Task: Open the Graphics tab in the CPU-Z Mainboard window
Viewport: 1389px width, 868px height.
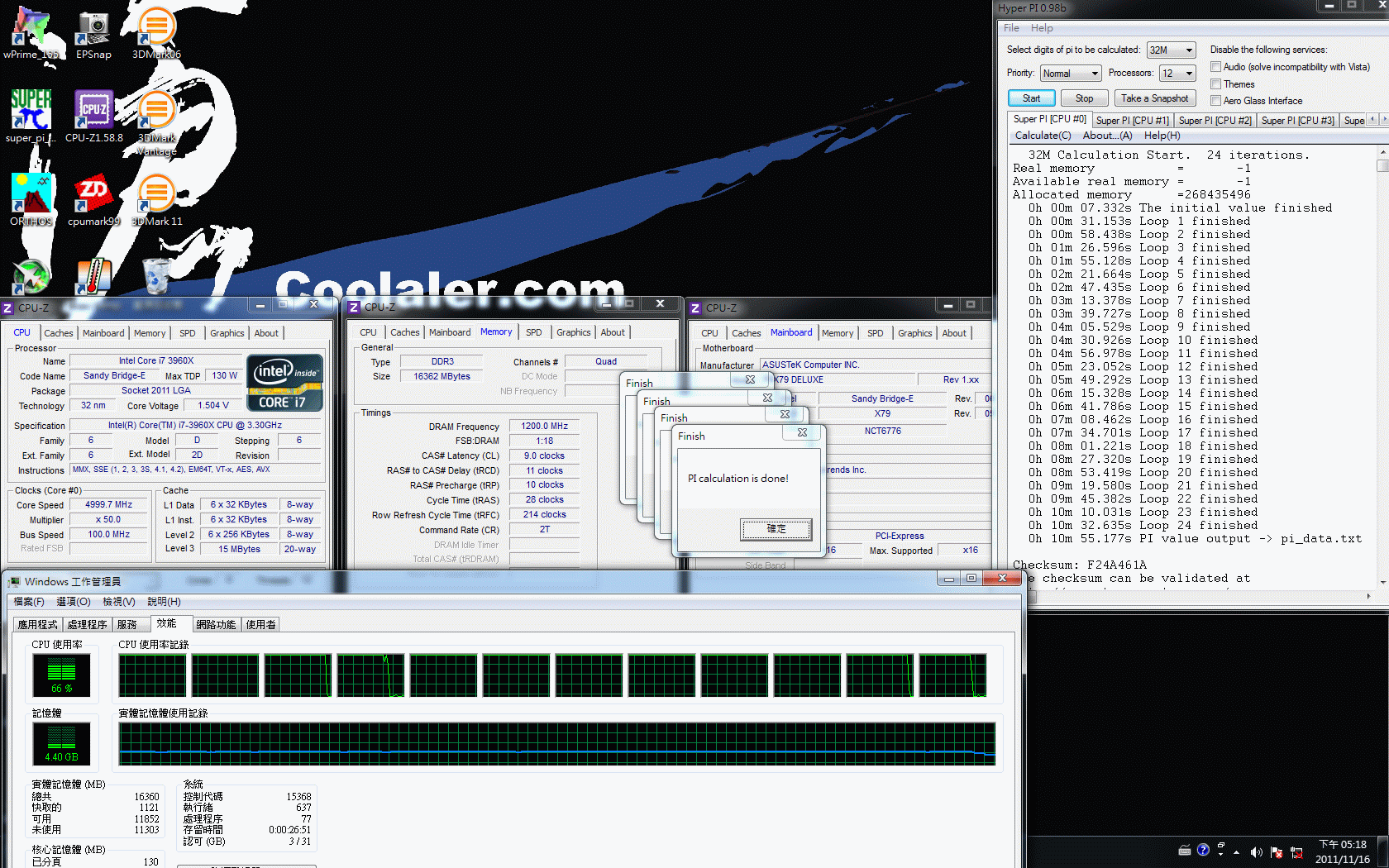Action: coord(914,333)
